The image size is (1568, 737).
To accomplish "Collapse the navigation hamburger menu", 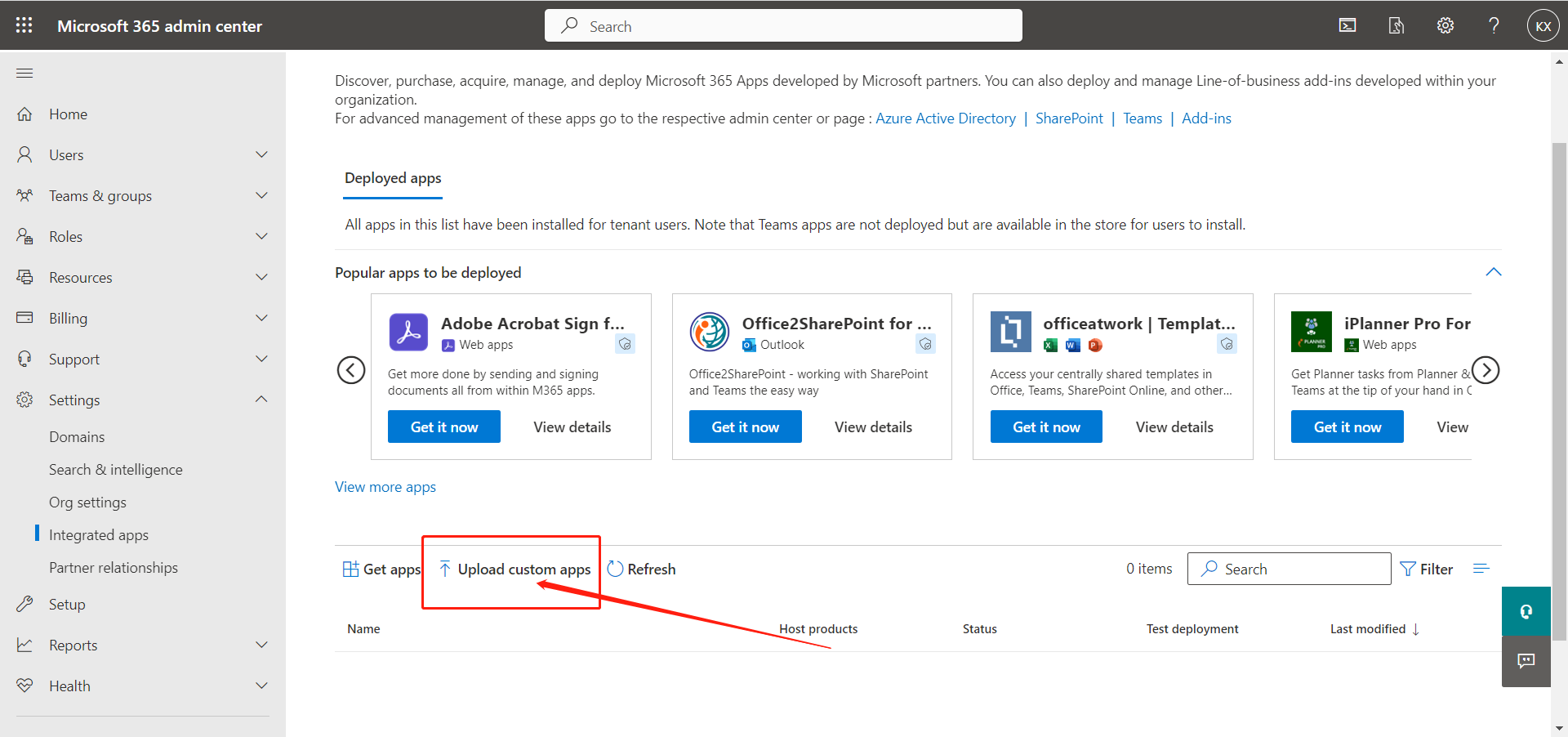I will click(24, 73).
